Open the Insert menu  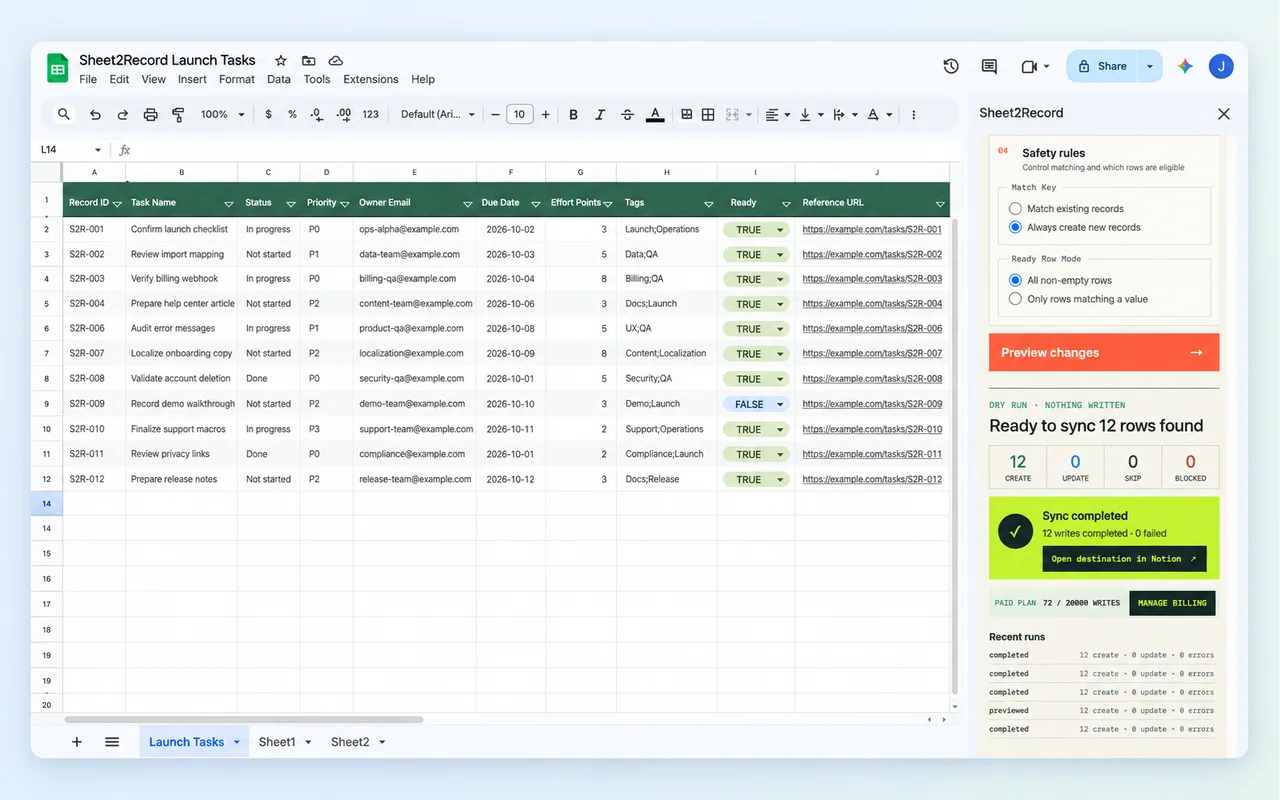(x=192, y=79)
